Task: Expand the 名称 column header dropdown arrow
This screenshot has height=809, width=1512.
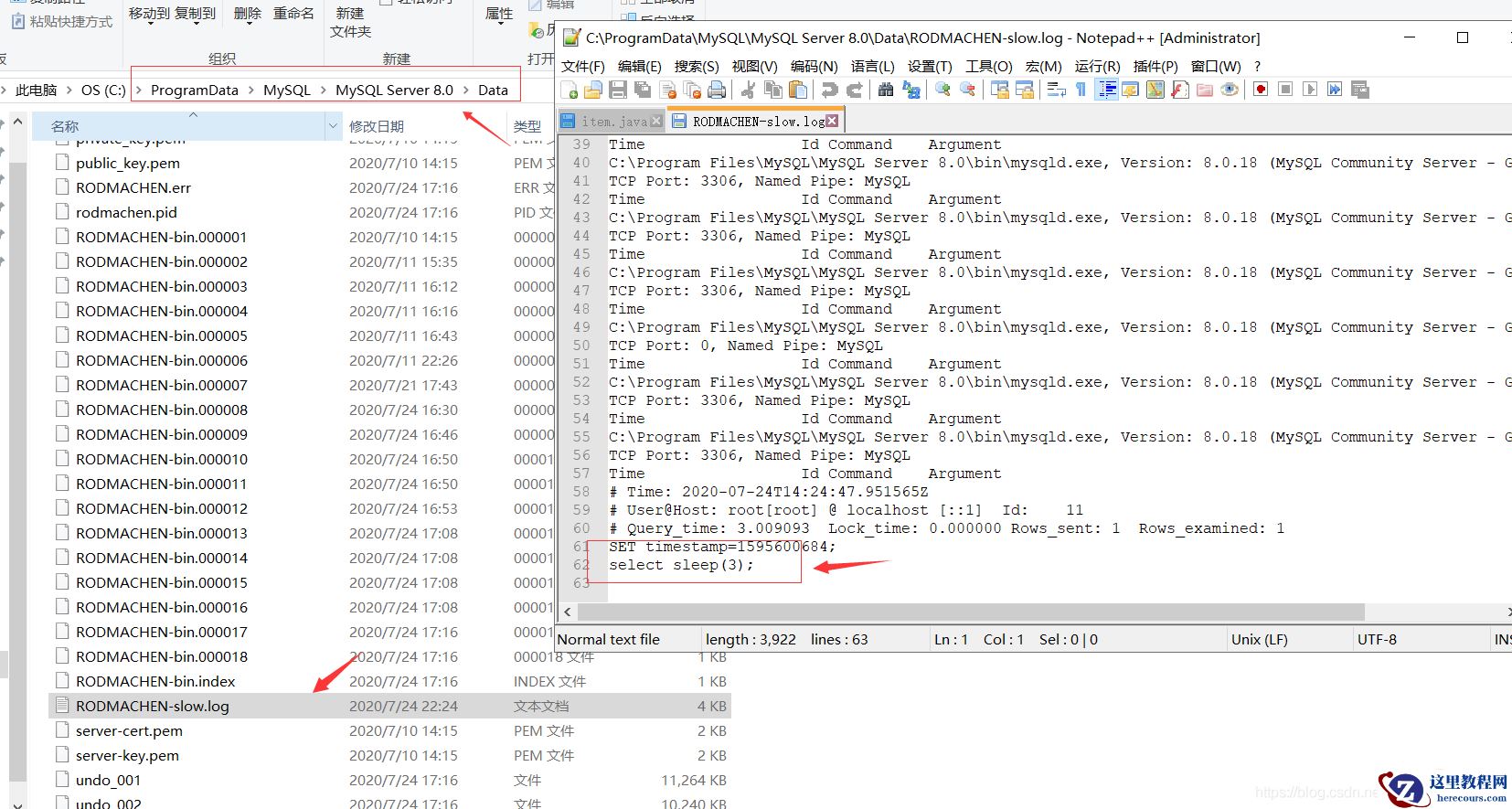Action: (333, 126)
